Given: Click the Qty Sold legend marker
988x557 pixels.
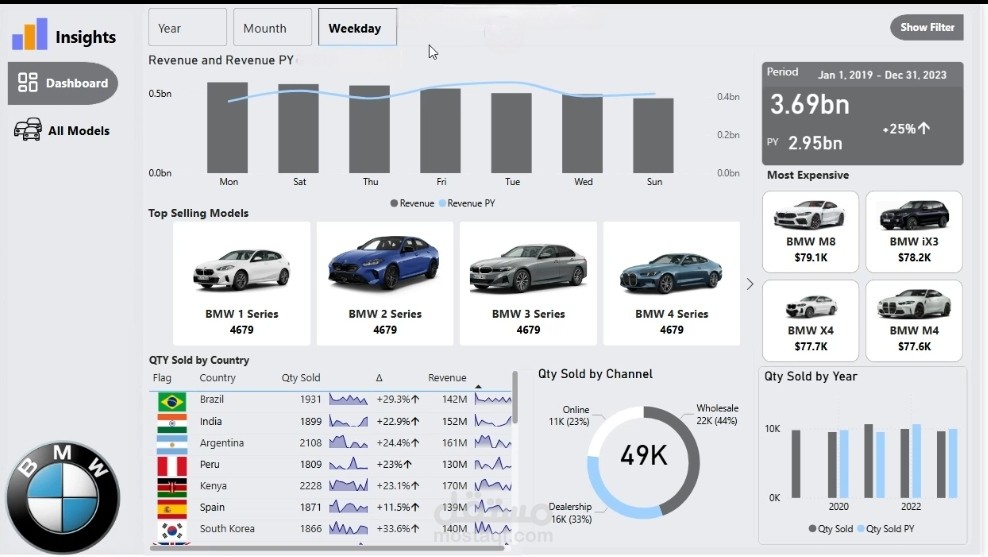Looking at the screenshot, I should 812,529.
